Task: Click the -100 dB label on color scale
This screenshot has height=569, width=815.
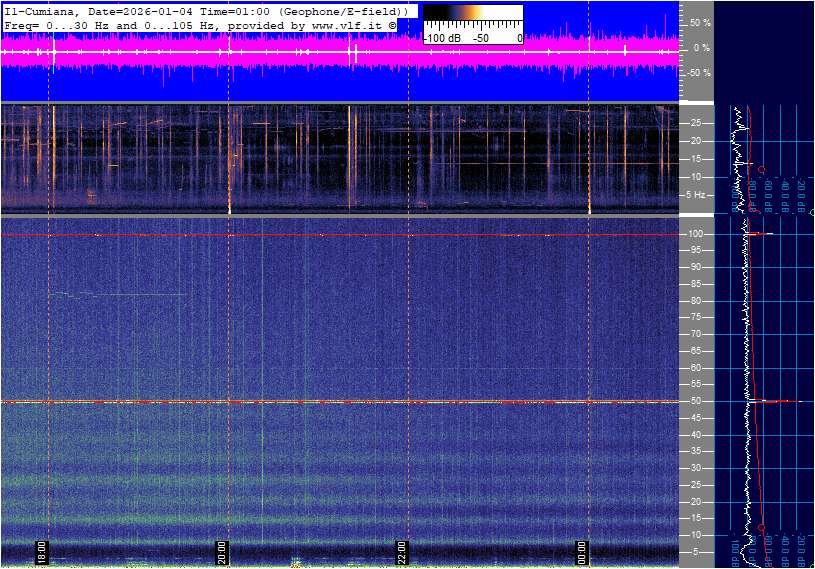Action: point(441,38)
